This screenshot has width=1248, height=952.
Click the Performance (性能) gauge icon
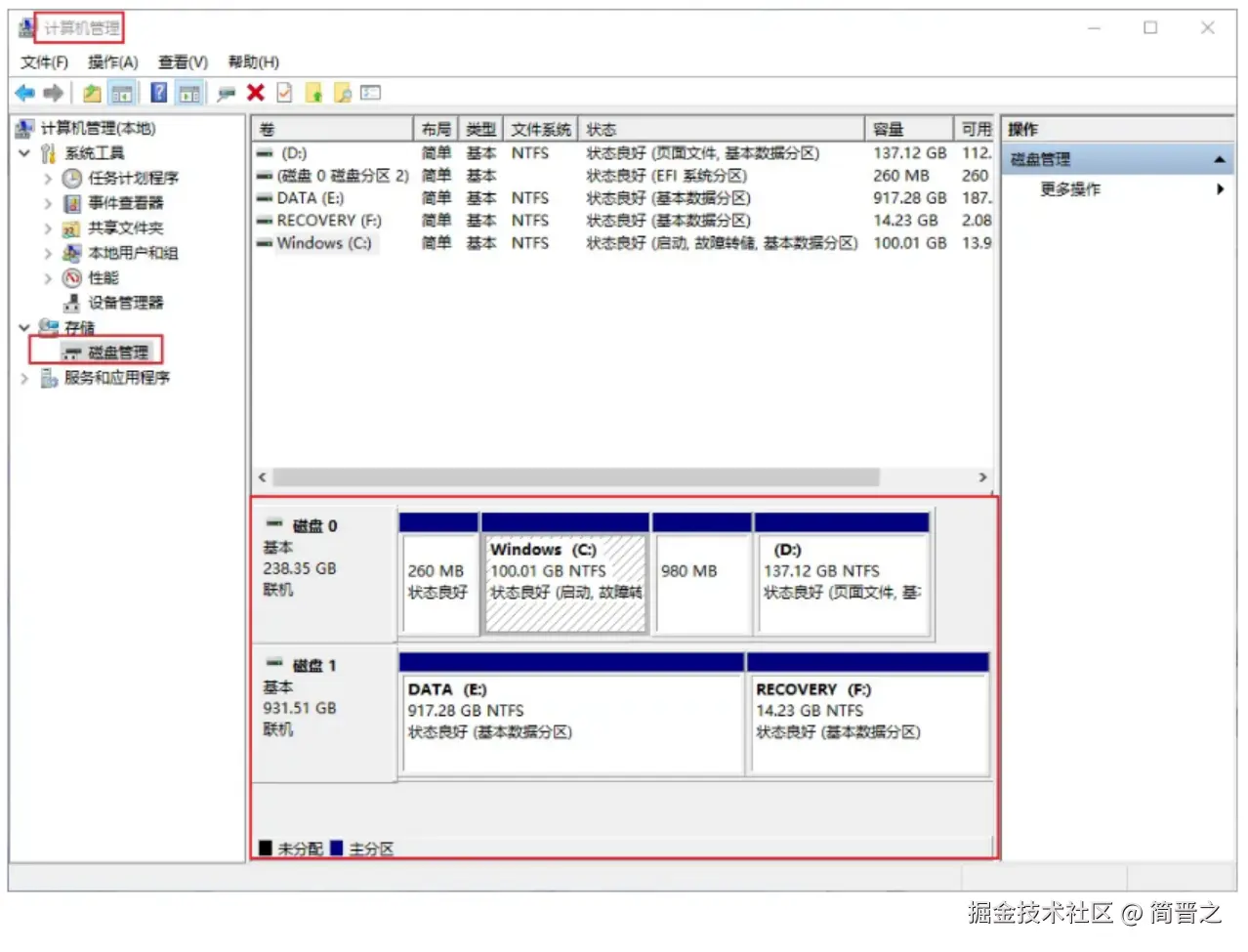click(x=71, y=278)
